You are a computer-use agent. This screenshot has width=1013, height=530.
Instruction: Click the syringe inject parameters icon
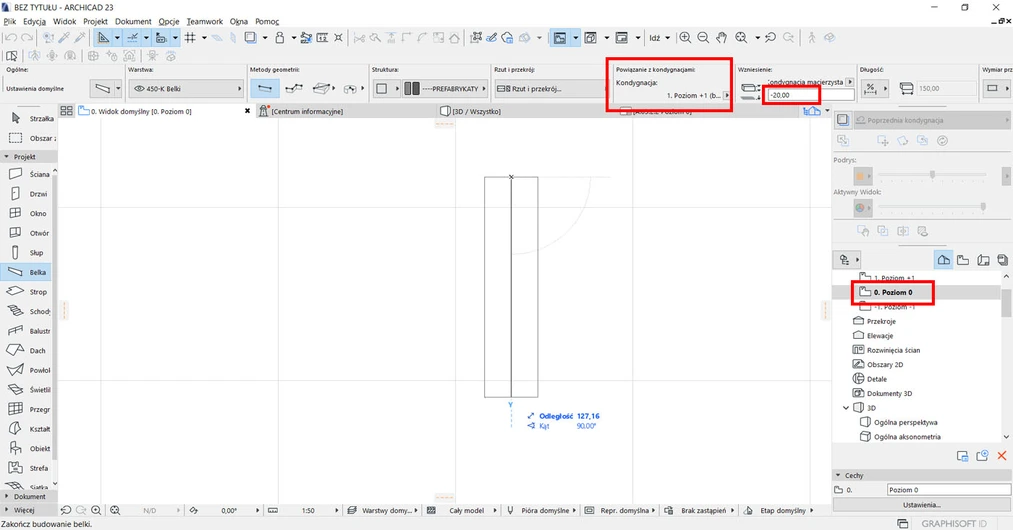tap(81, 38)
